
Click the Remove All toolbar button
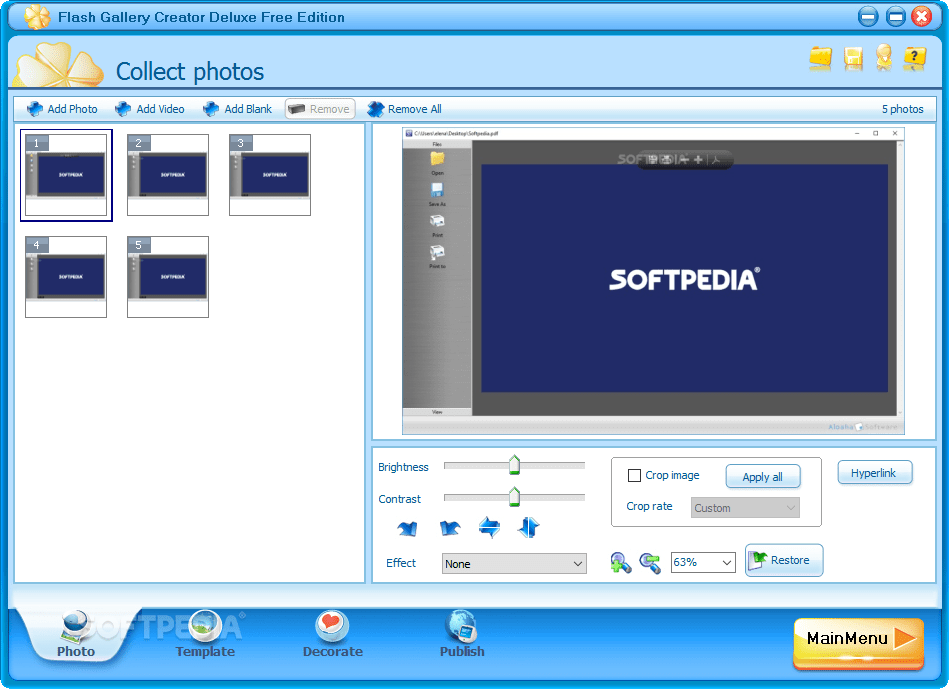pyautogui.click(x=404, y=109)
